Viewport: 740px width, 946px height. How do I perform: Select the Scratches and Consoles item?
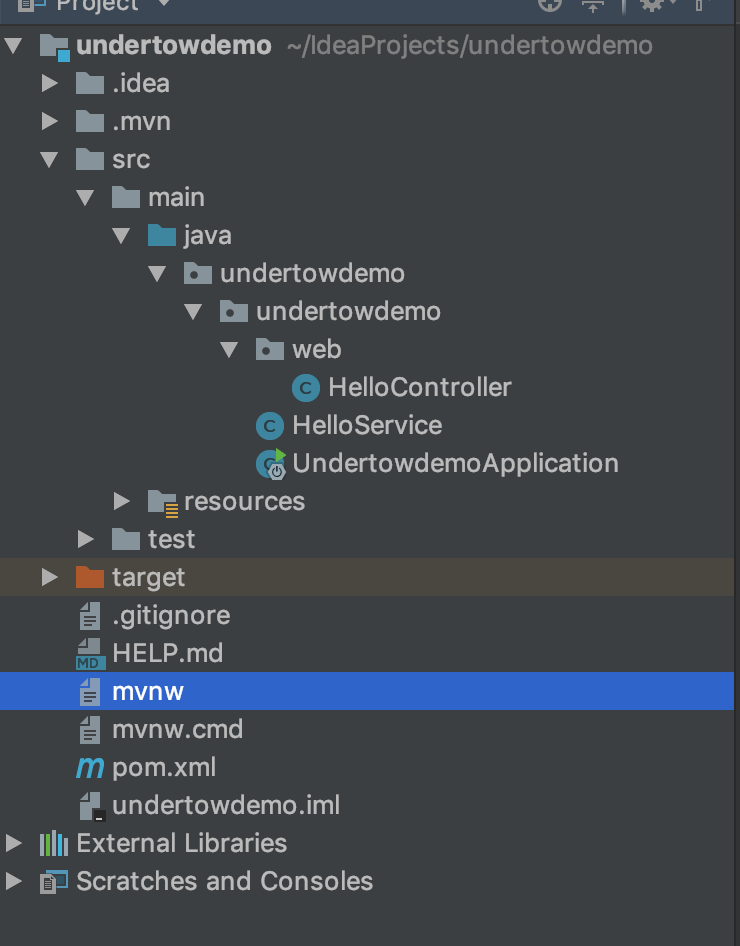click(x=224, y=882)
